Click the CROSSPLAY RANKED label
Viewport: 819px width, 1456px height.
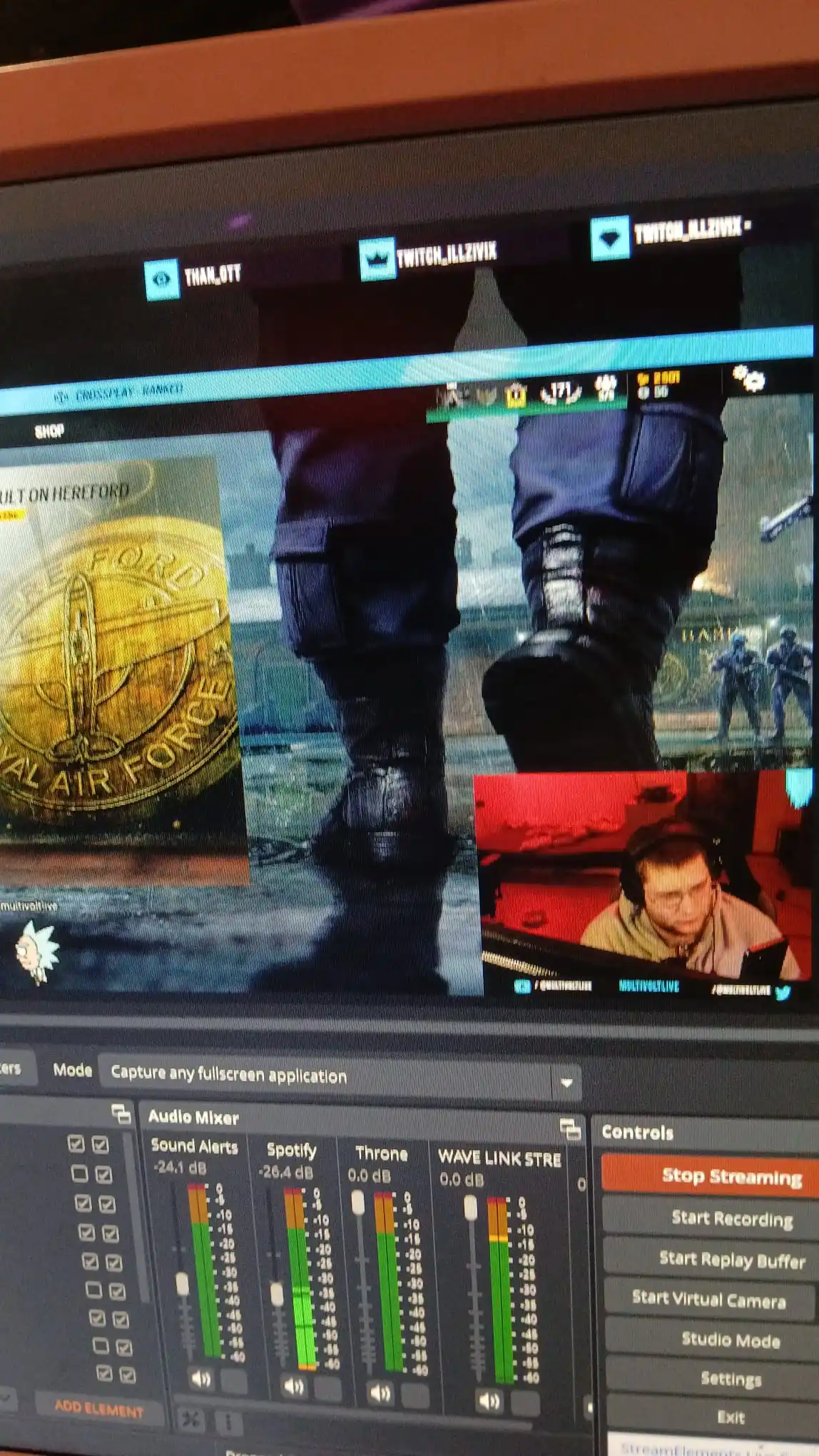[x=128, y=392]
